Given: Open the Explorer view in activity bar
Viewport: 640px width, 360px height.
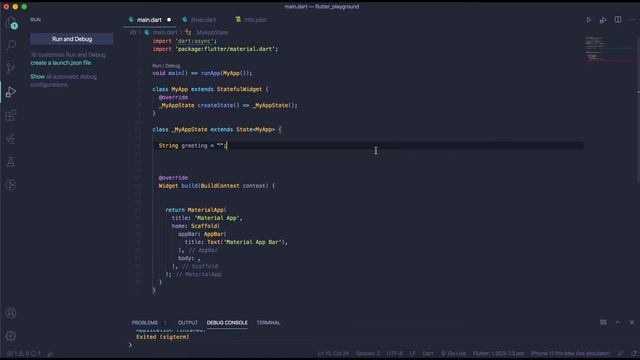Looking at the screenshot, I should pyautogui.click(x=11, y=23).
